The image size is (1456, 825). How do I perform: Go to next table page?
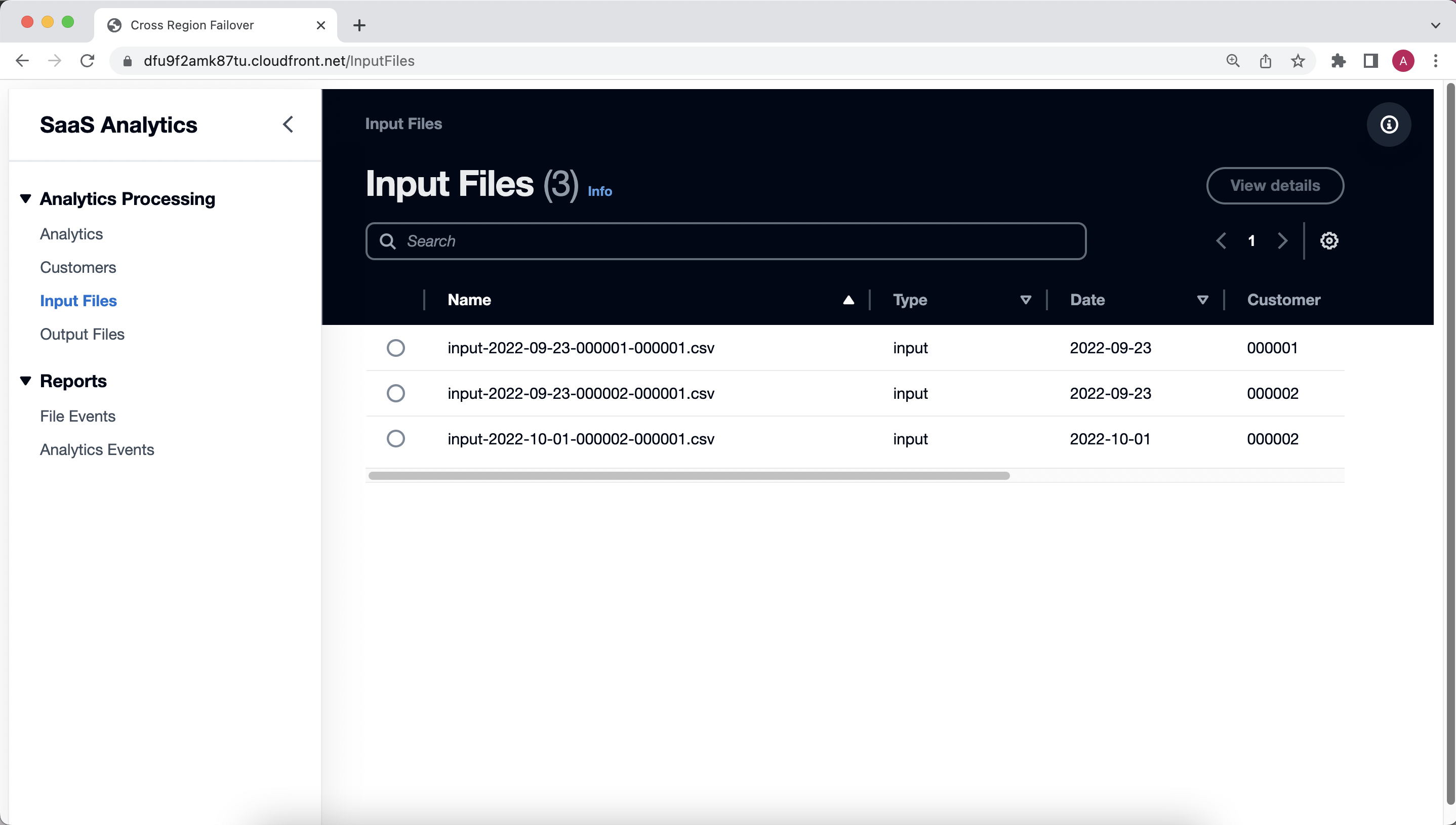click(x=1282, y=241)
